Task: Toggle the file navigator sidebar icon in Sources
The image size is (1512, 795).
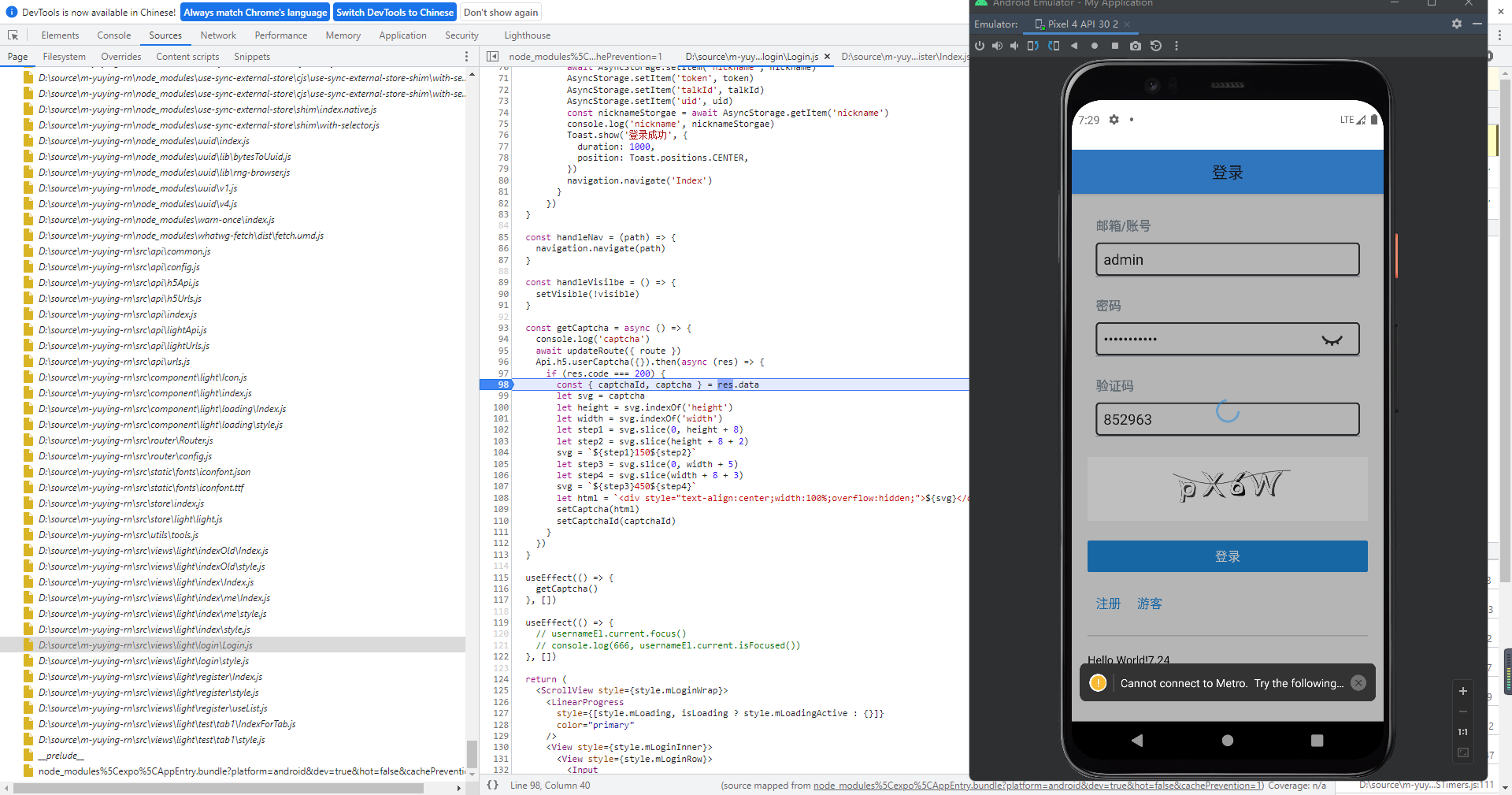Action: click(492, 57)
